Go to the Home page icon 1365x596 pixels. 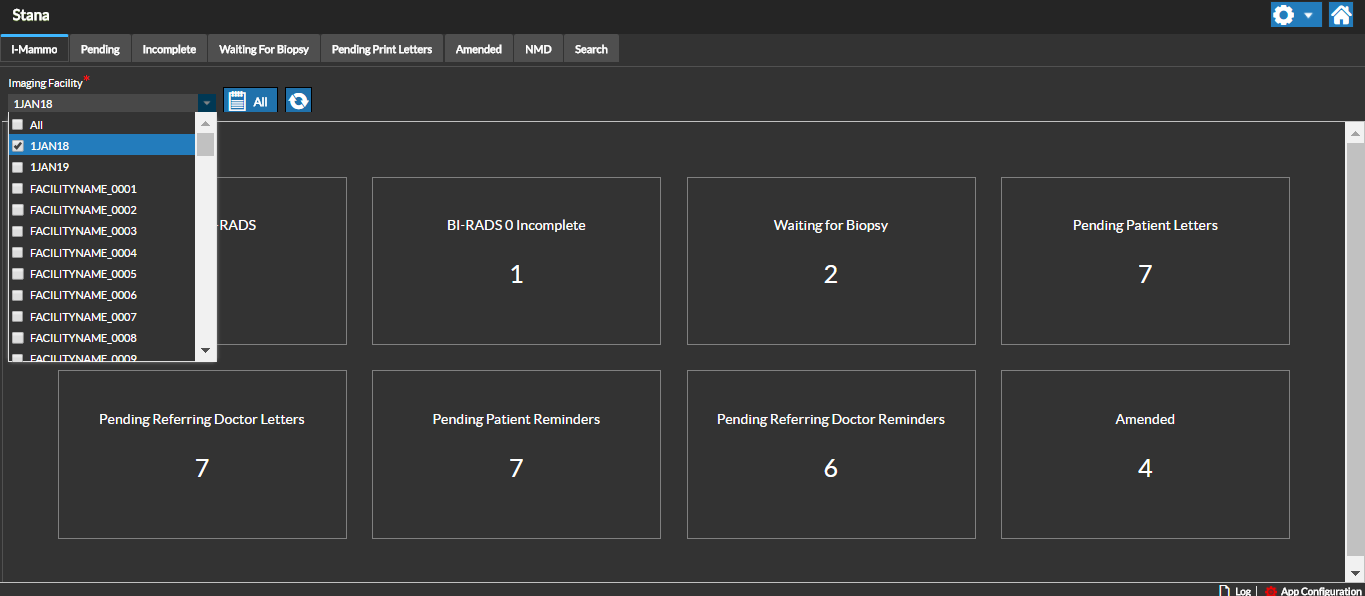[1341, 15]
